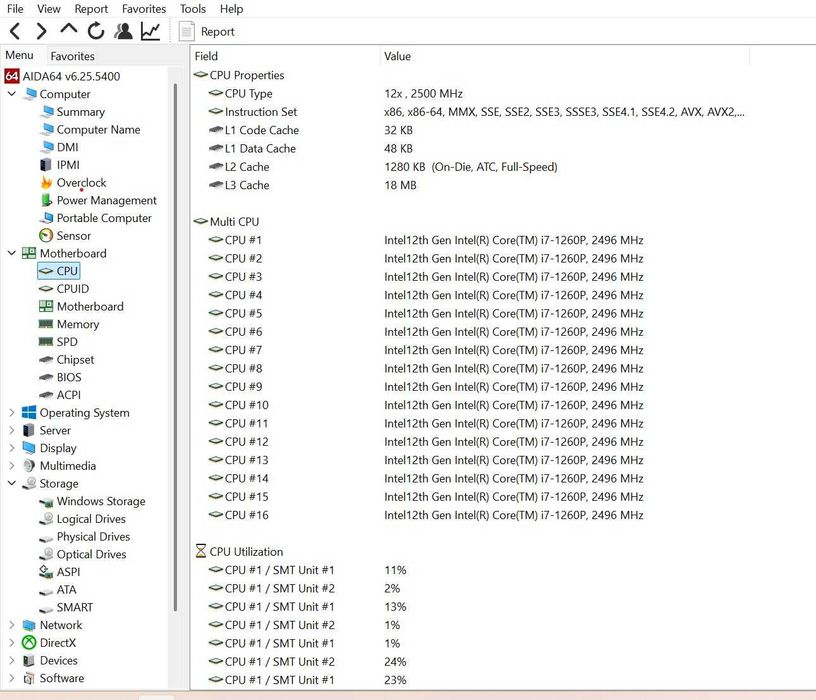Expand the Server tree node
Image resolution: width=816 pixels, height=700 pixels.
[11, 430]
